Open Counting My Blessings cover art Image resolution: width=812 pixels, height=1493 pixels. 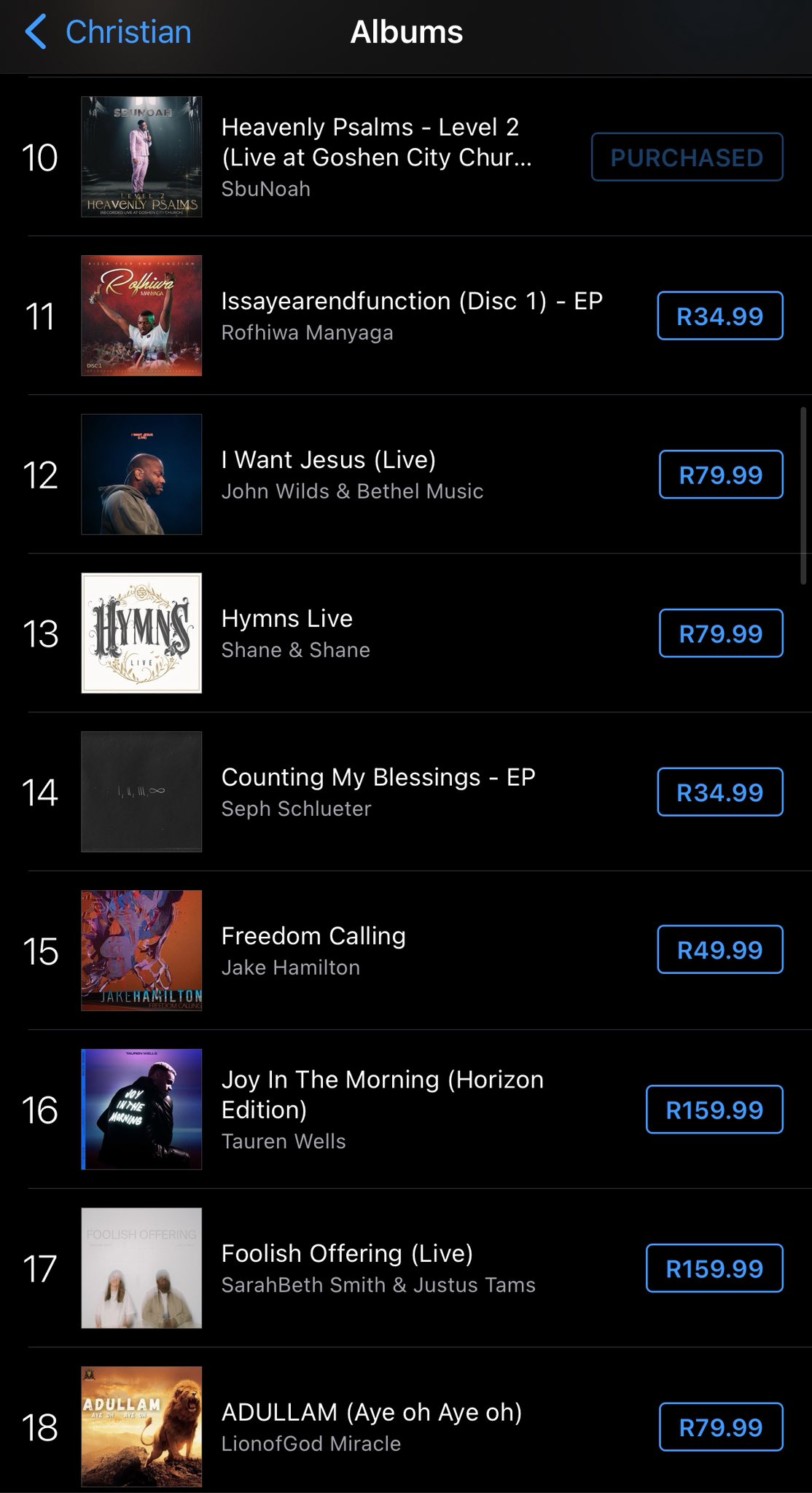(x=141, y=792)
